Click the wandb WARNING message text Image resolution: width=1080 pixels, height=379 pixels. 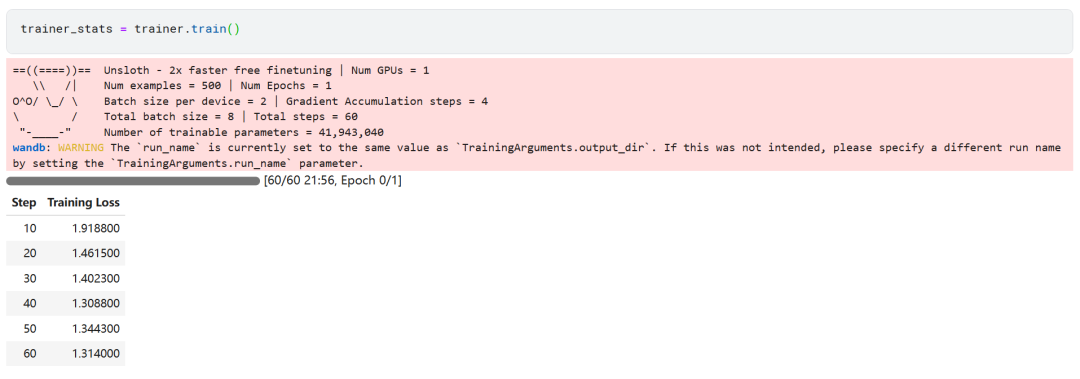(x=537, y=156)
